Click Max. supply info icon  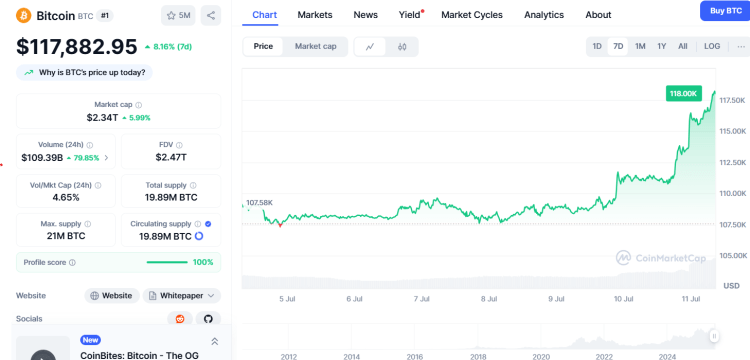88,224
